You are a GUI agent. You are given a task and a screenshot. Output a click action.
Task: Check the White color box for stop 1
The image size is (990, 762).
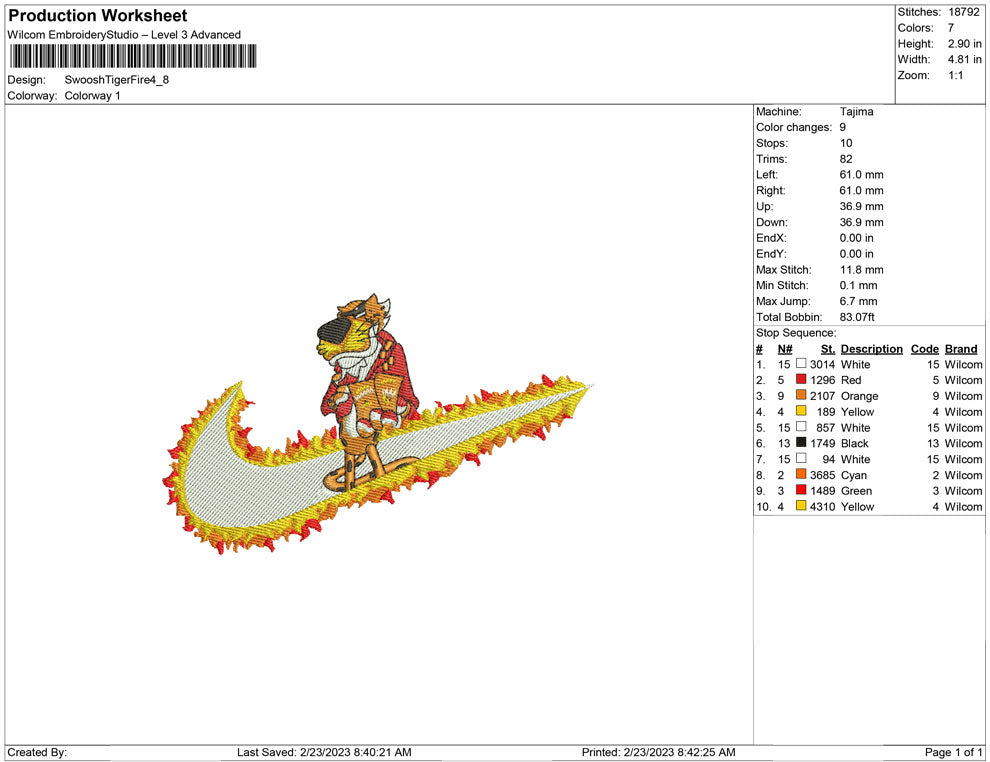[800, 364]
